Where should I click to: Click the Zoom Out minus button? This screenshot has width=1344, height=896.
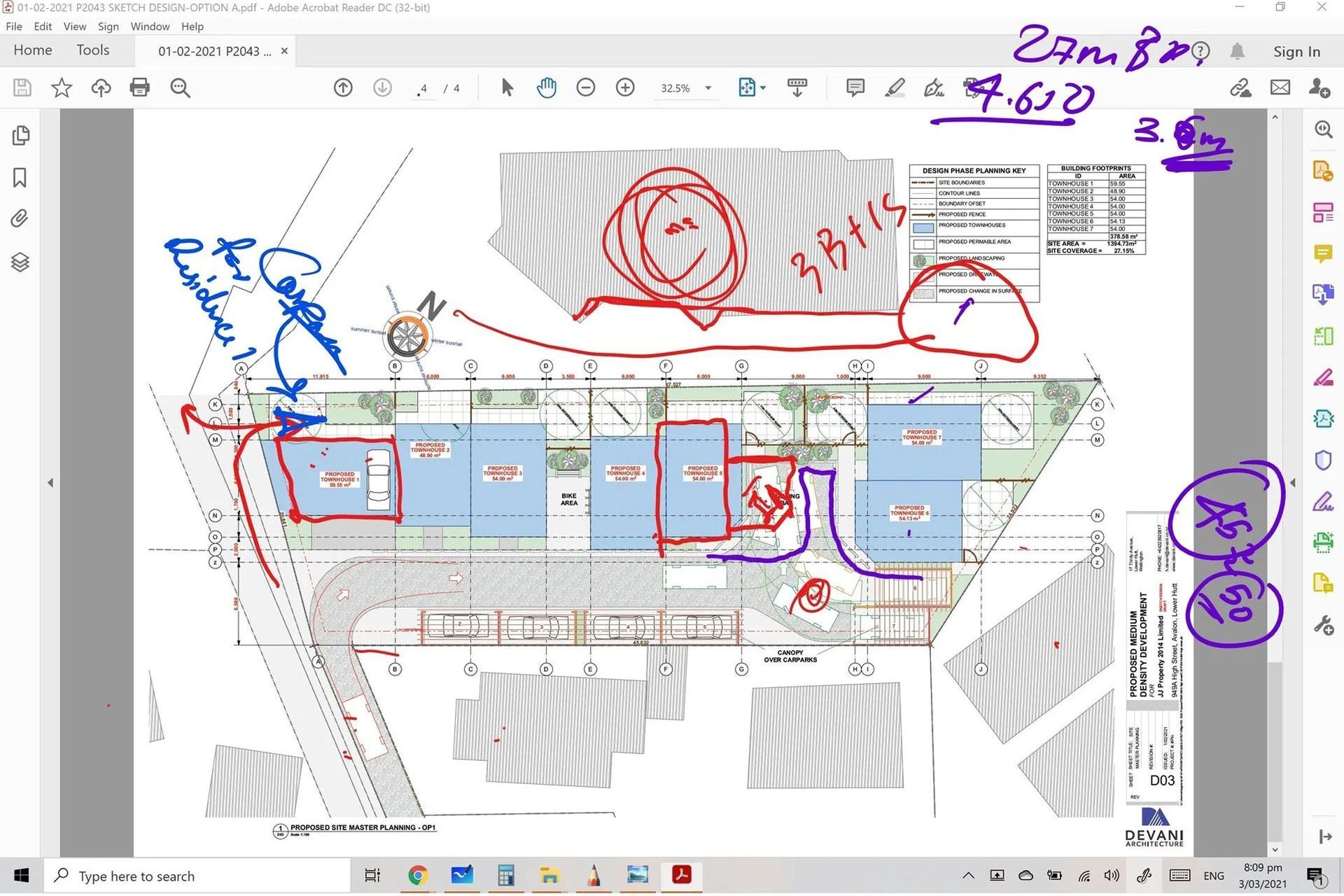click(586, 87)
